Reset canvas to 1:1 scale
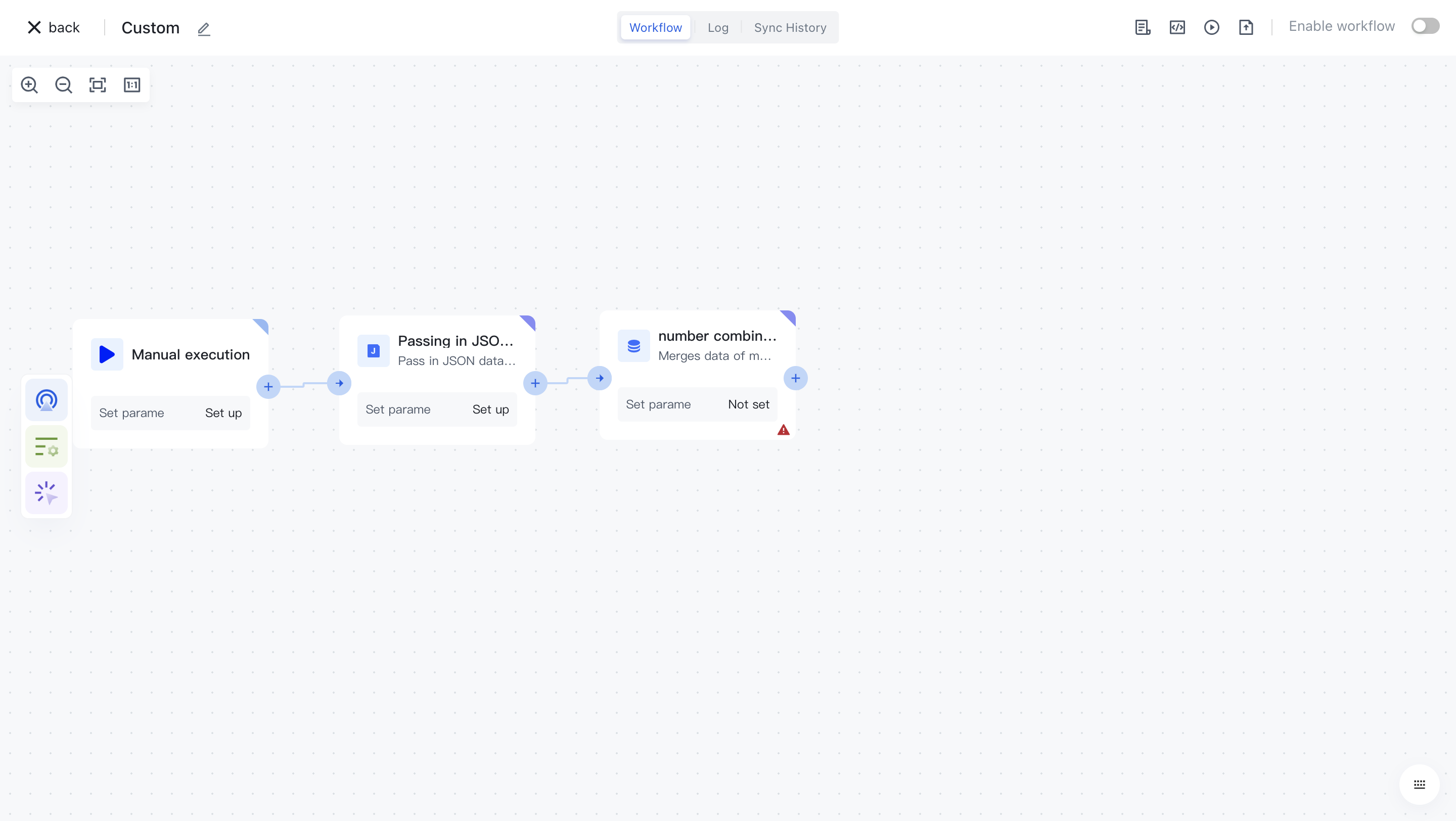 coord(131,85)
